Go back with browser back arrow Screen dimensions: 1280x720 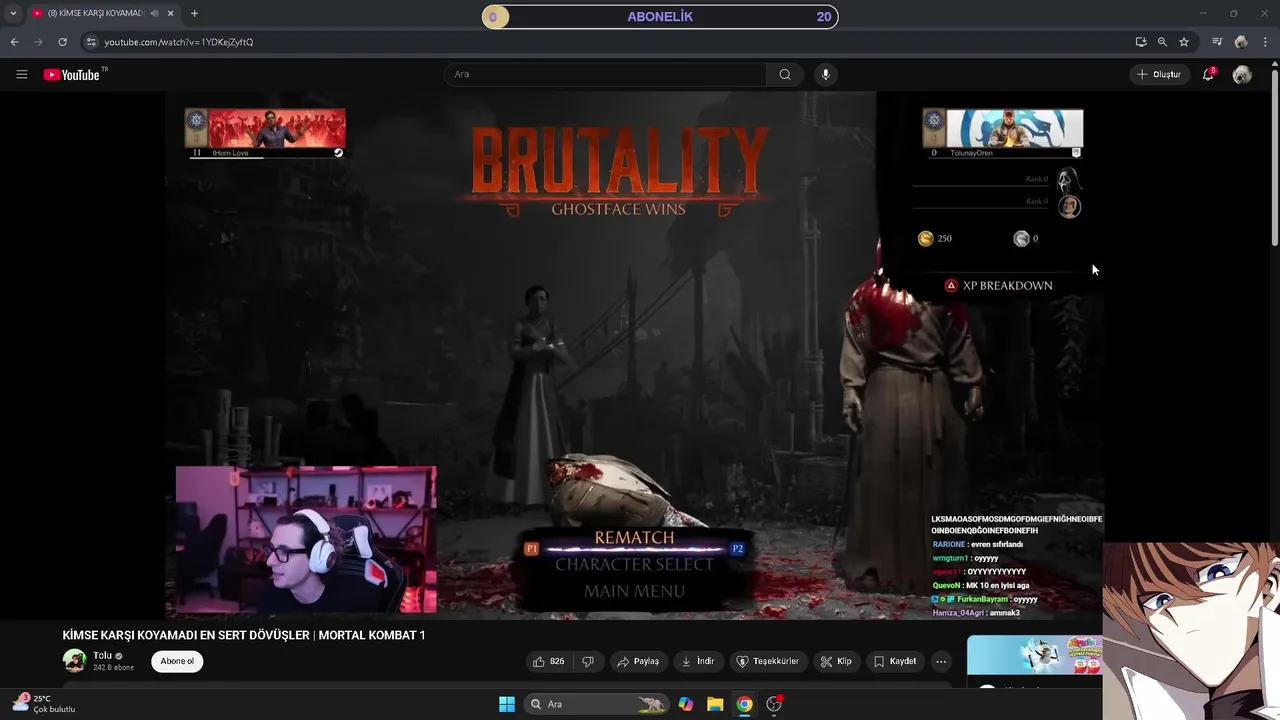[14, 42]
